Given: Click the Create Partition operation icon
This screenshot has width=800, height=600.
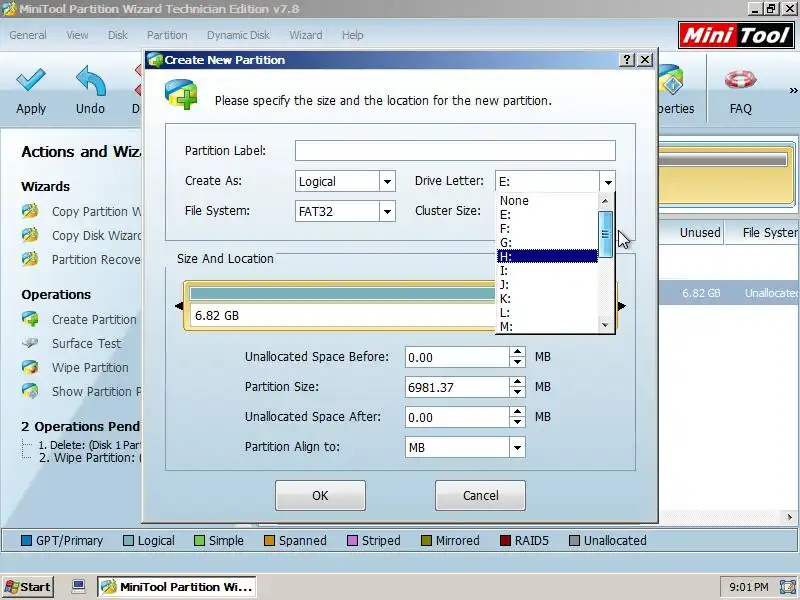Looking at the screenshot, I should pyautogui.click(x=30, y=319).
